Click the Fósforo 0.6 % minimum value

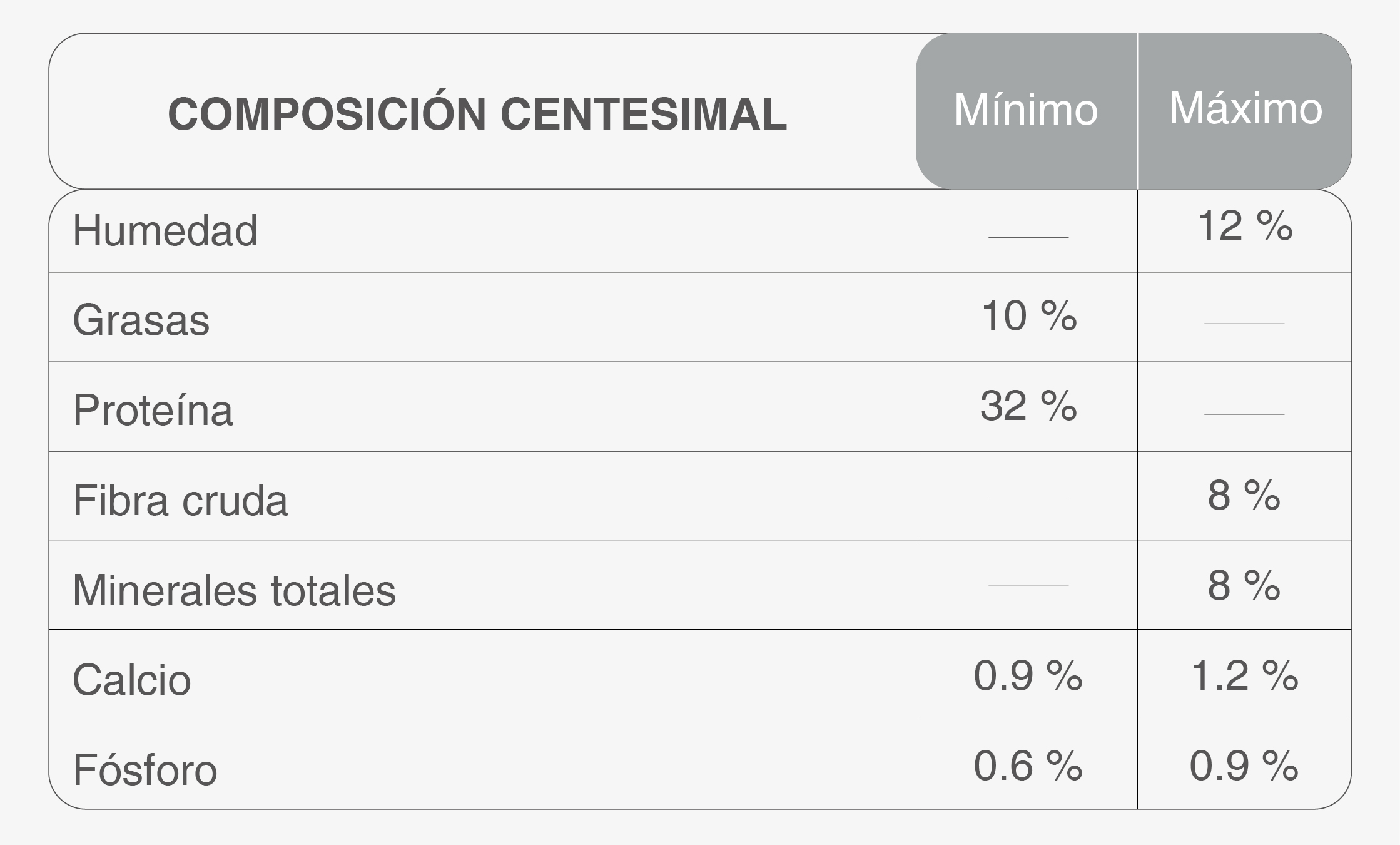1028,766
